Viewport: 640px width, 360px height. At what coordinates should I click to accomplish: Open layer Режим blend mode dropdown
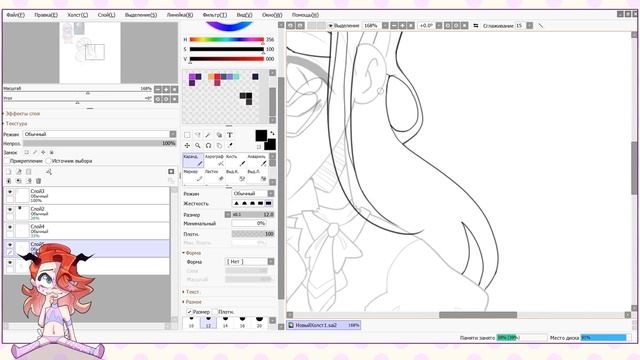click(100, 134)
